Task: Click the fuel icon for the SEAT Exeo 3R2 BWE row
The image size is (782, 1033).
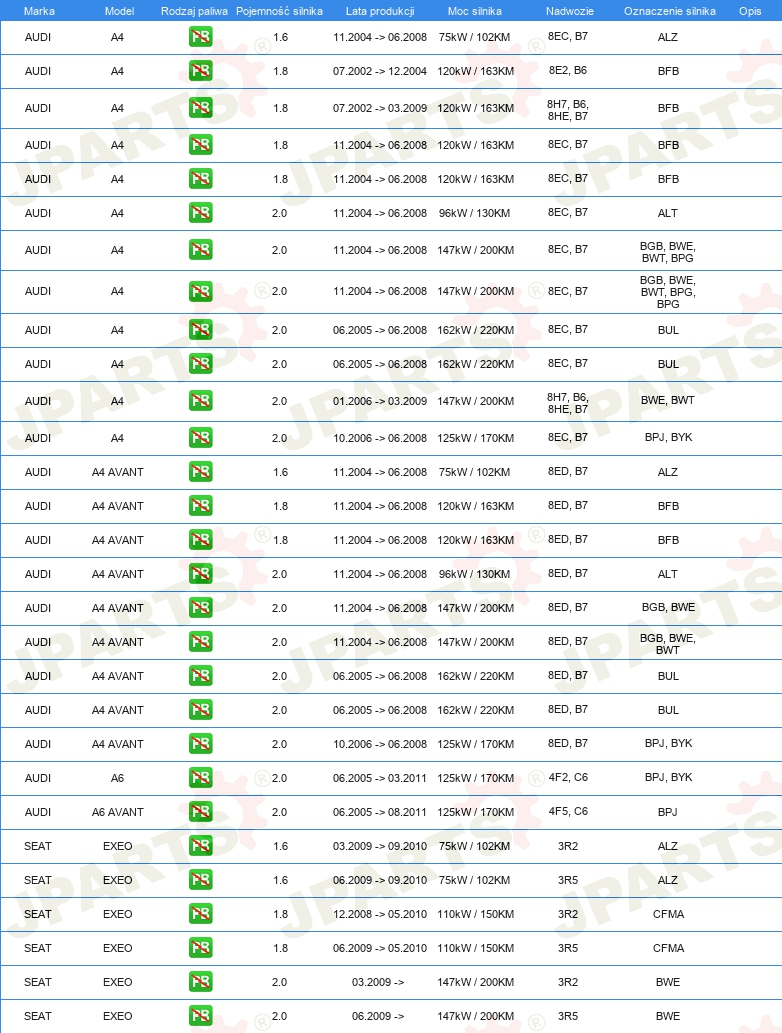Action: click(200, 982)
